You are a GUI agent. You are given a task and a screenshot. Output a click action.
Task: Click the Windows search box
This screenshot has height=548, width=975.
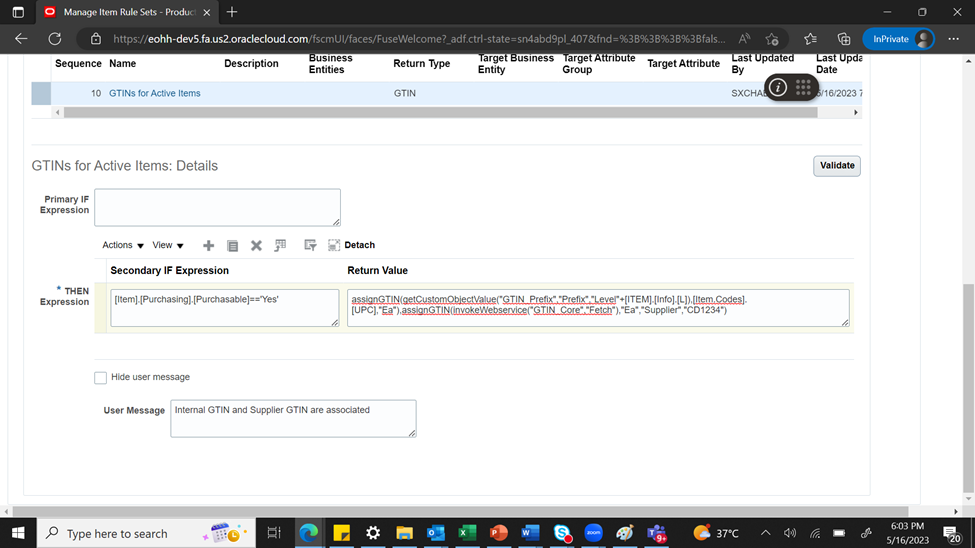coord(146,533)
